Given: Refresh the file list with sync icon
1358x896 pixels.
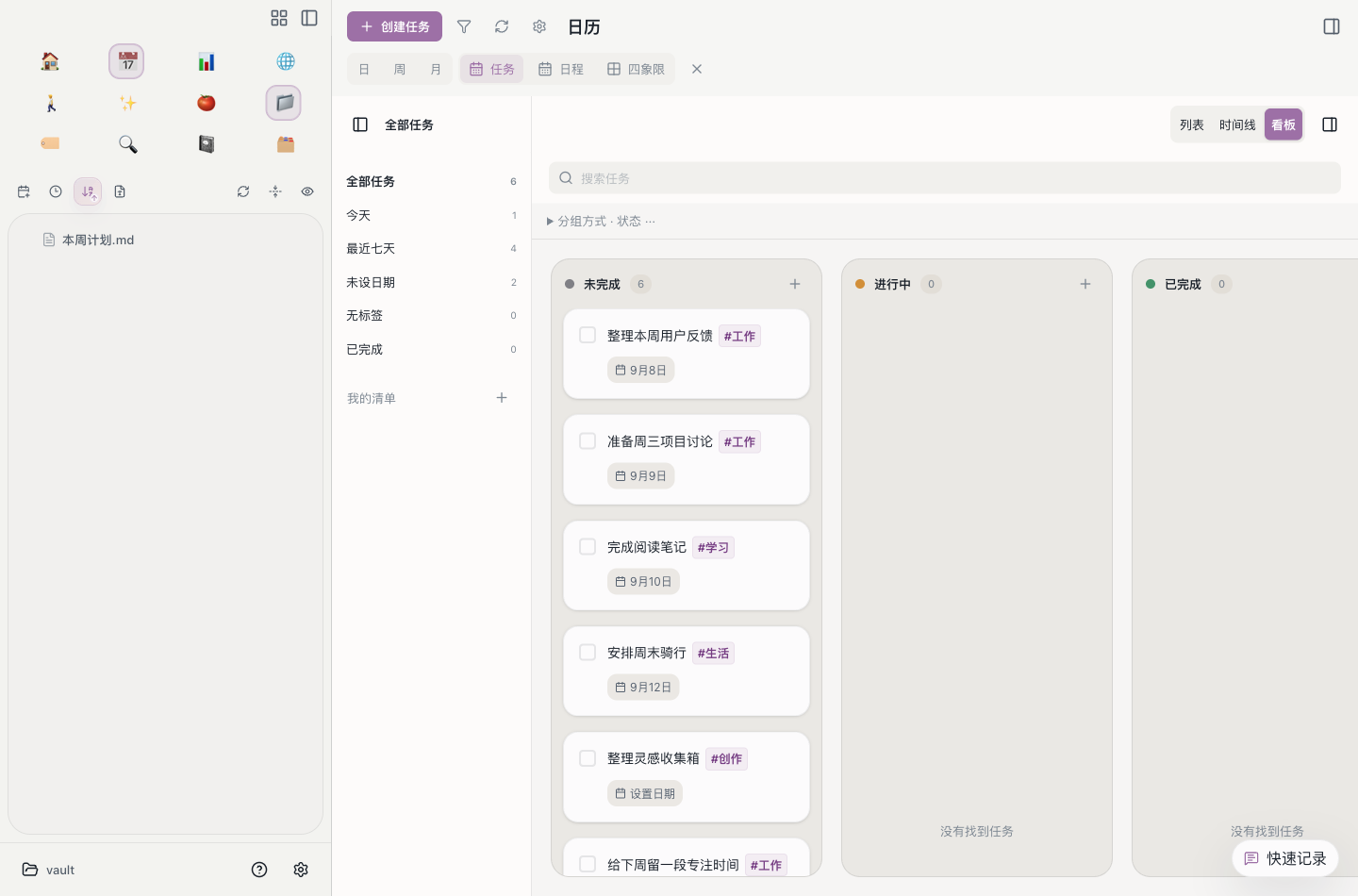Looking at the screenshot, I should coord(243,191).
